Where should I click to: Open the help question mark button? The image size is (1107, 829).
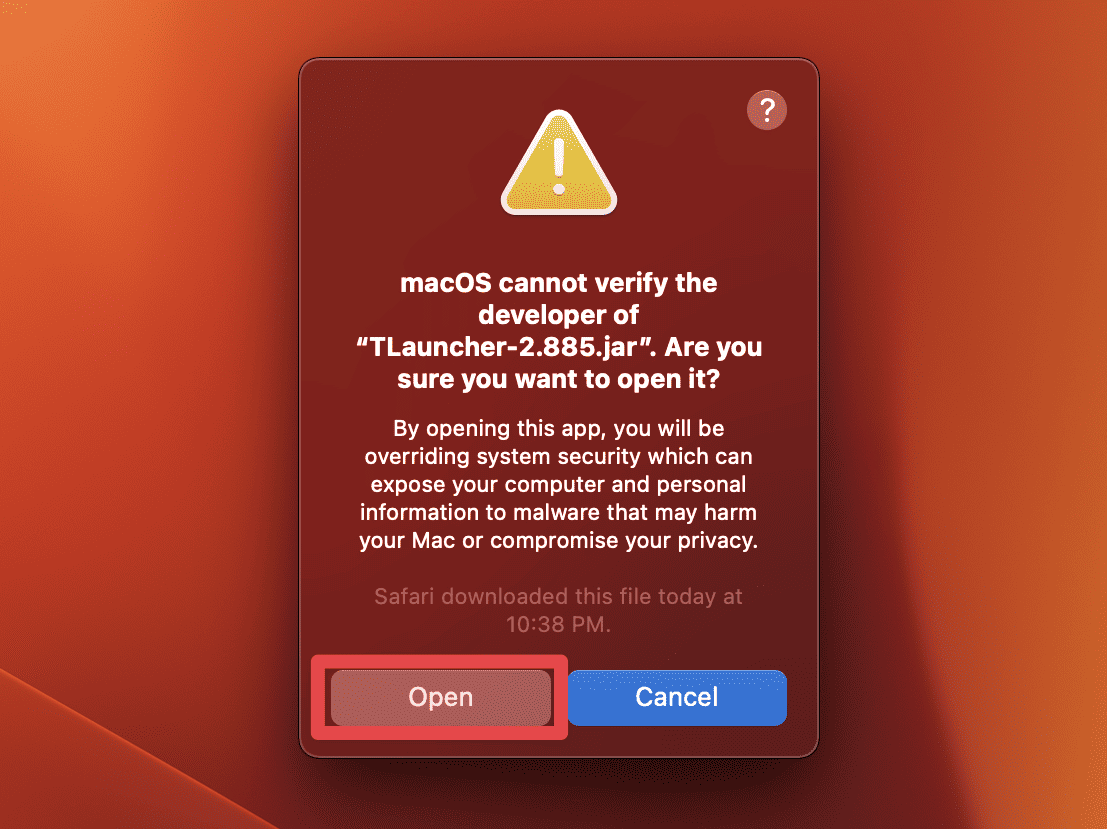click(x=767, y=110)
